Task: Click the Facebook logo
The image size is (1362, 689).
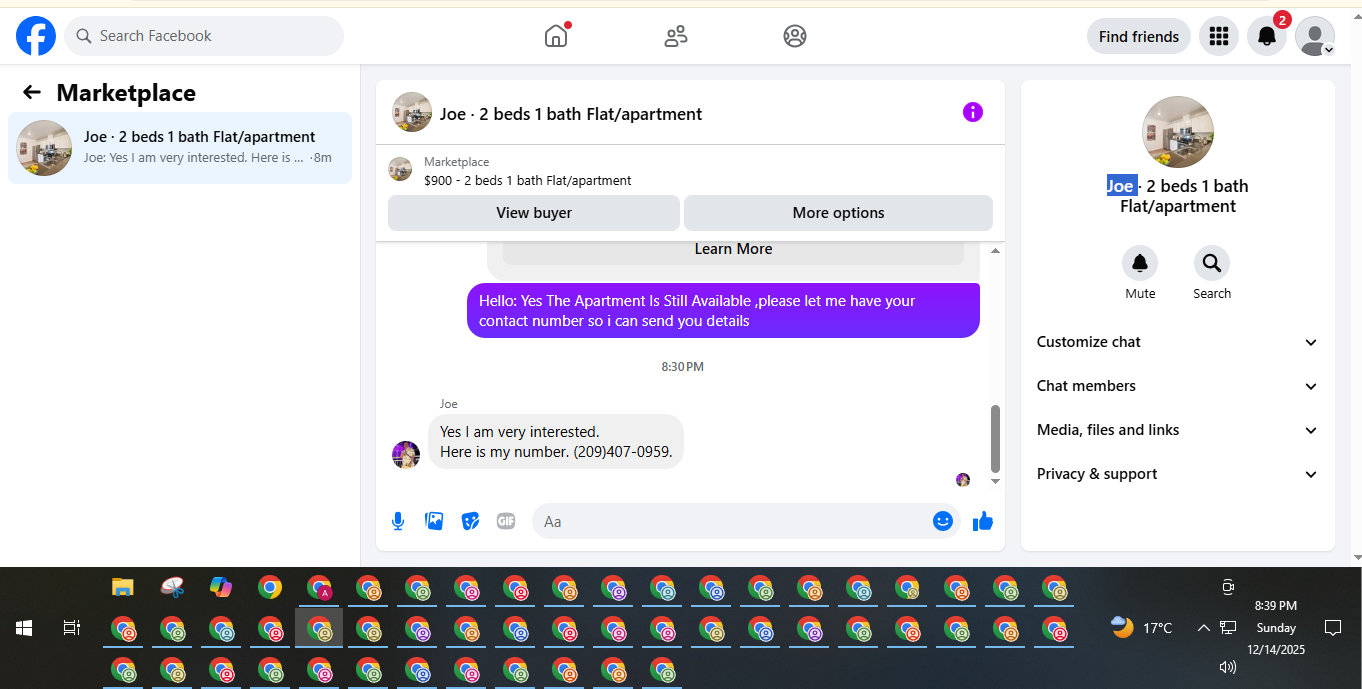Action: (36, 36)
